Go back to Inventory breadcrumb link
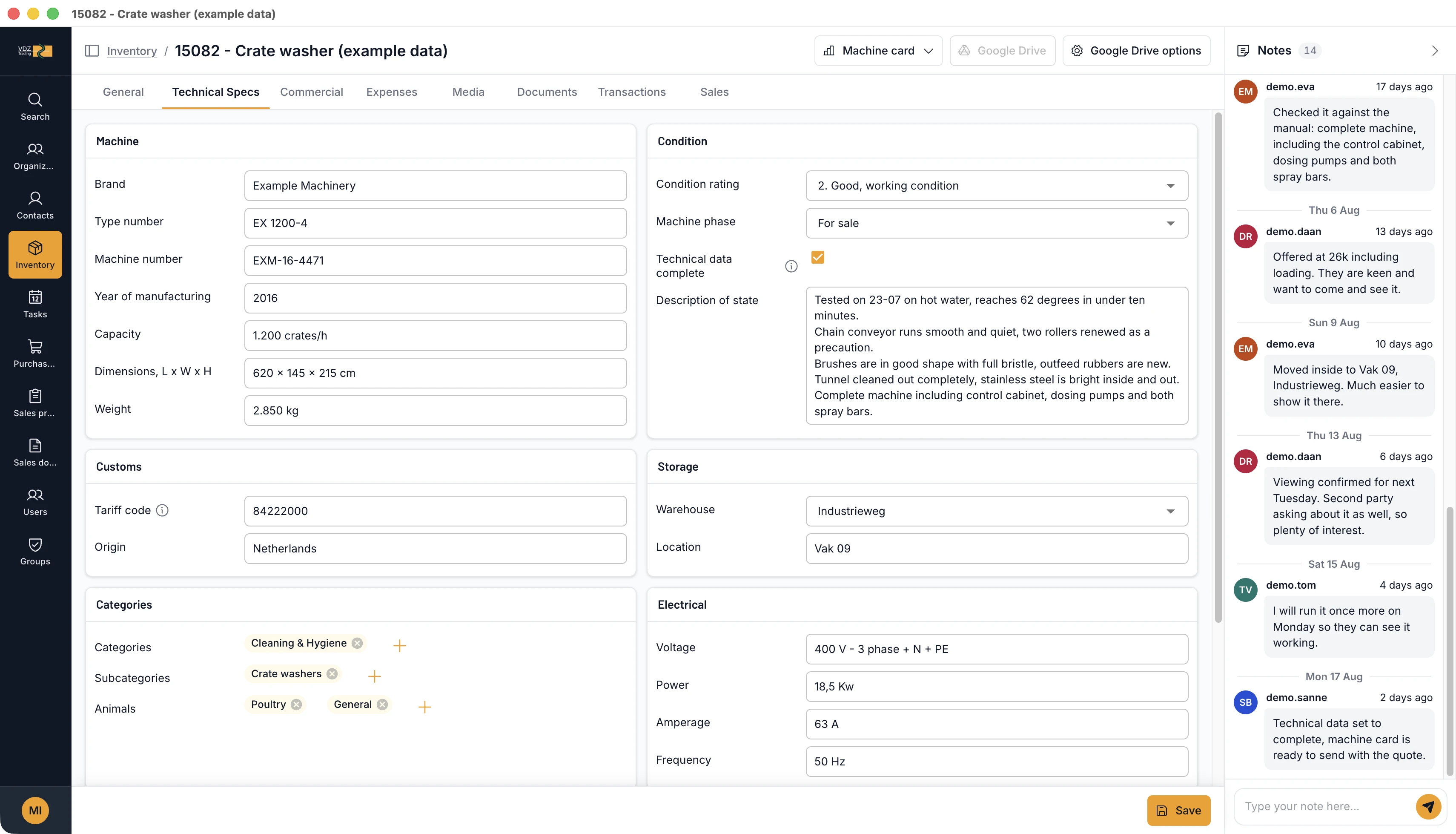1456x834 pixels. 132,50
